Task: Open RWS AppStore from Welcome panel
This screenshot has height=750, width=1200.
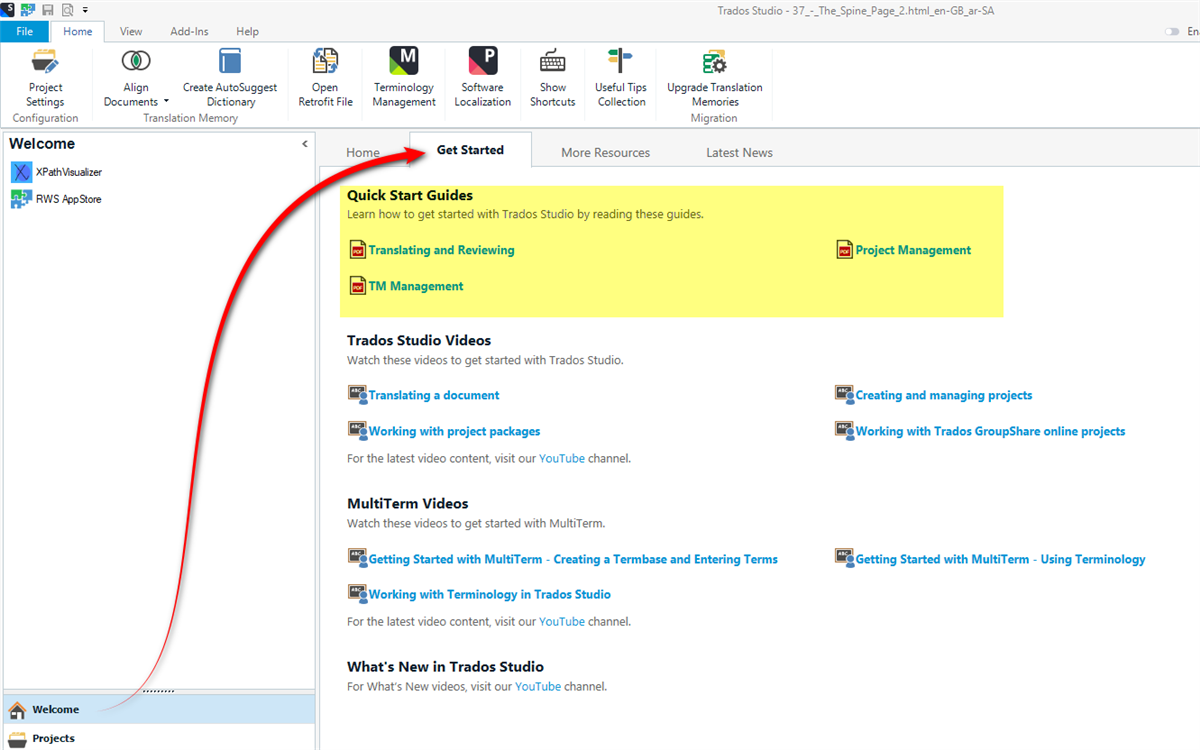Action: 57,199
